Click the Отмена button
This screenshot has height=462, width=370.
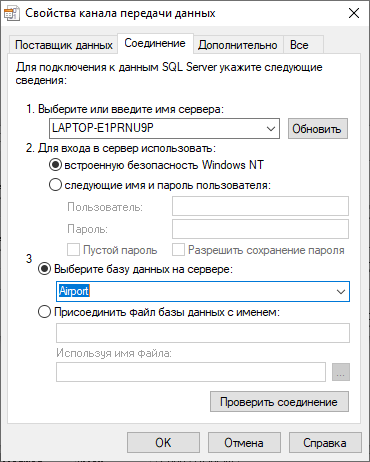click(x=244, y=443)
